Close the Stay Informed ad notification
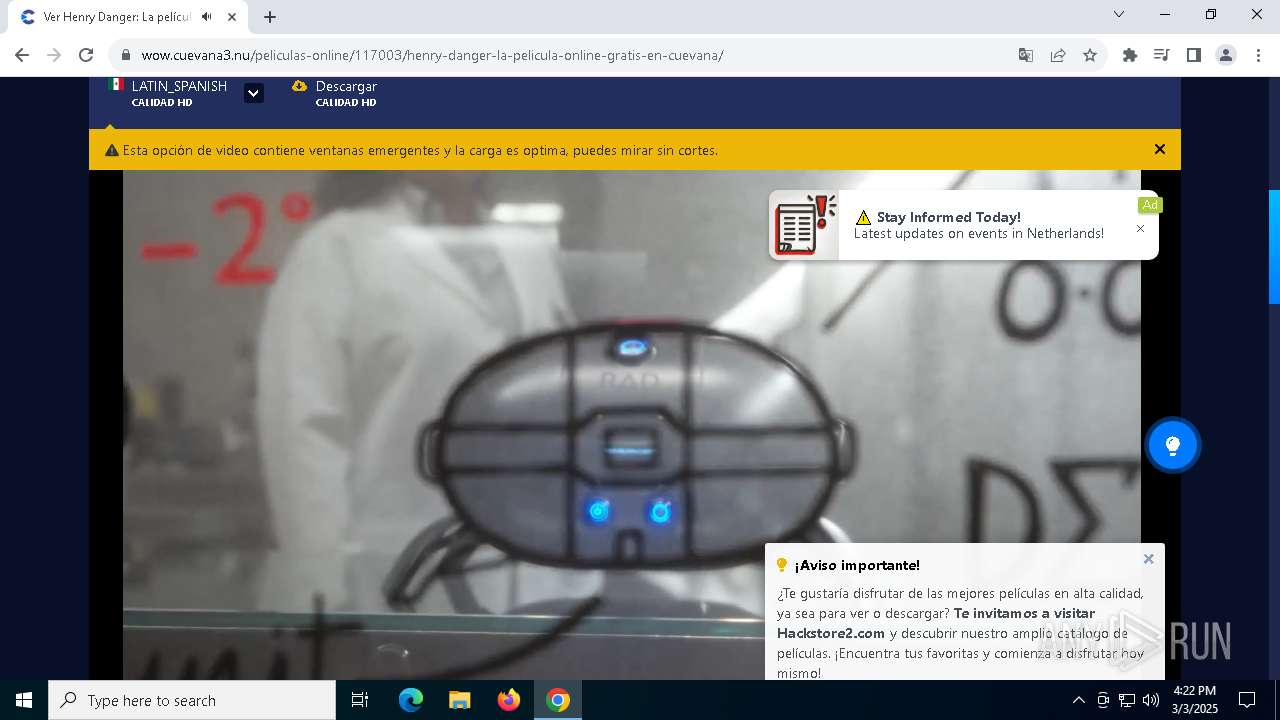The width and height of the screenshot is (1280, 720). coord(1140,229)
